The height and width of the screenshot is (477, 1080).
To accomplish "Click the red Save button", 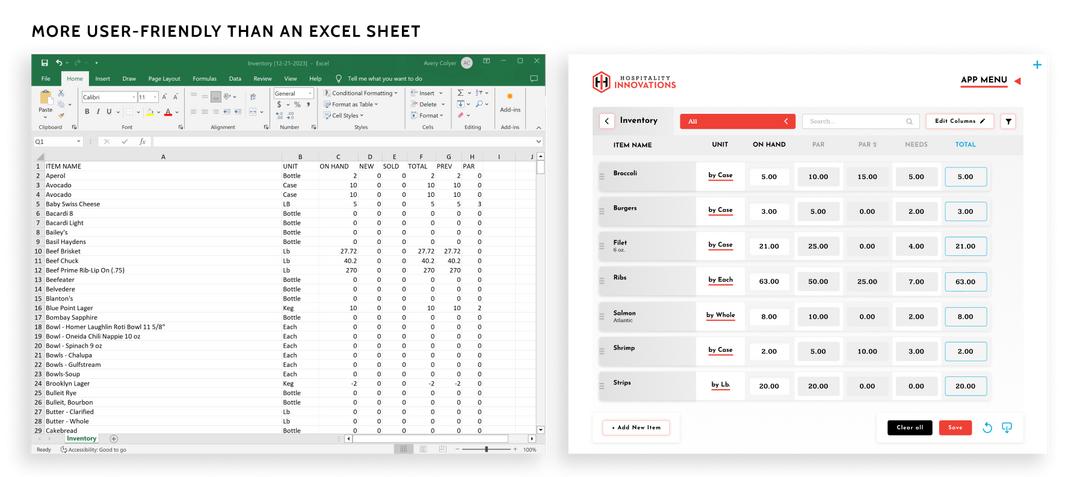I will pos(955,427).
